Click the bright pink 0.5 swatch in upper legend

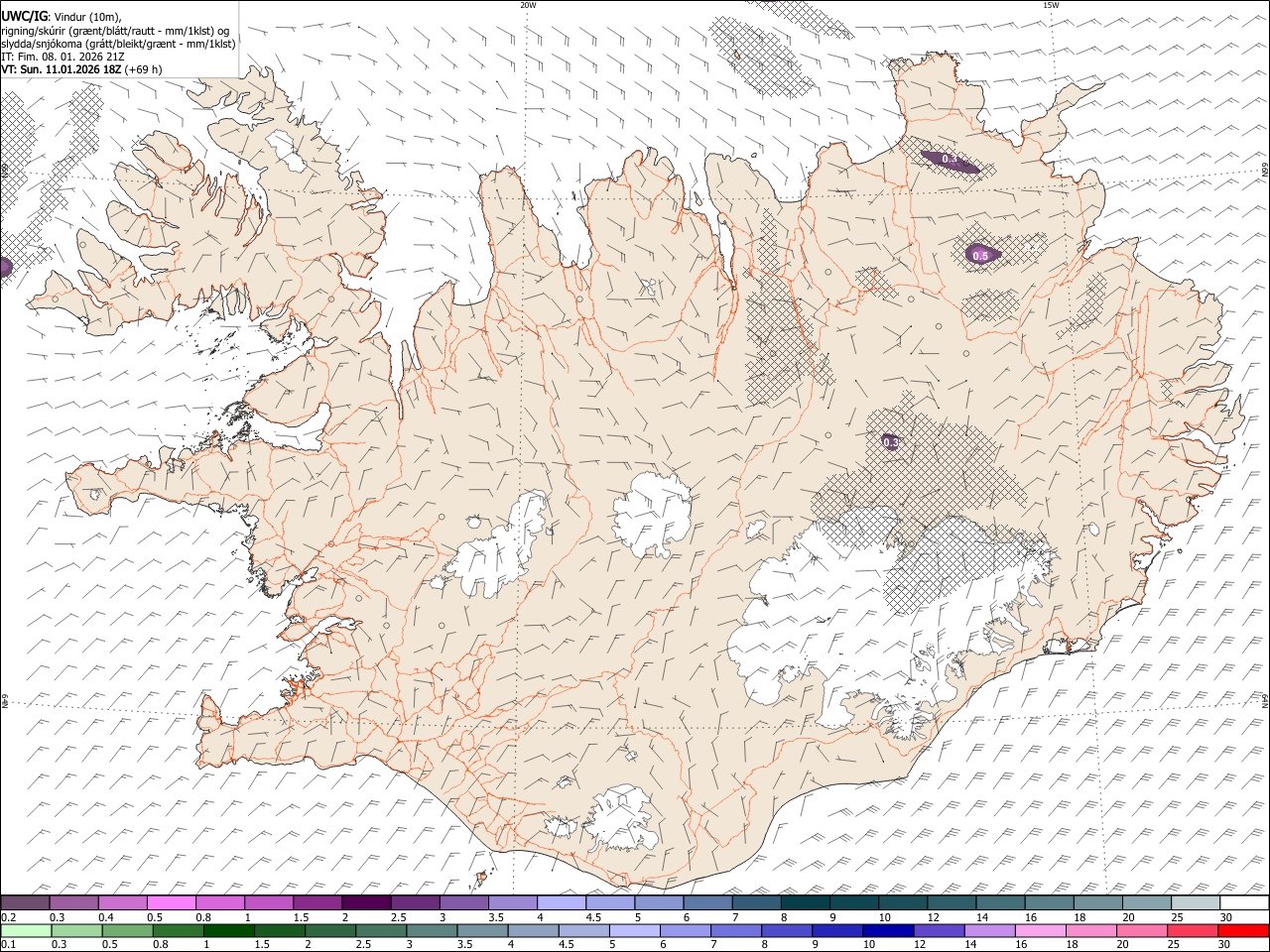172,902
